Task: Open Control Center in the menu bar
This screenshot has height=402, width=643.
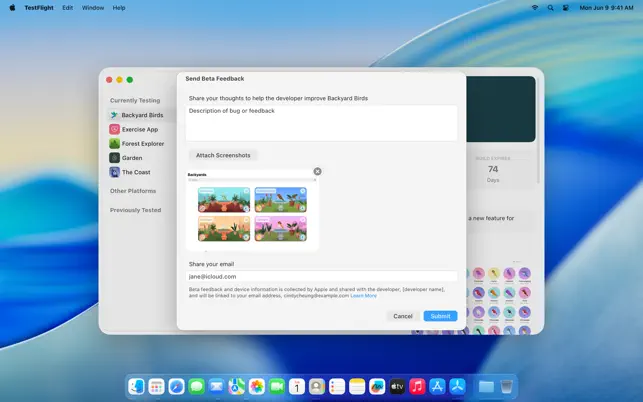Action: click(565, 7)
